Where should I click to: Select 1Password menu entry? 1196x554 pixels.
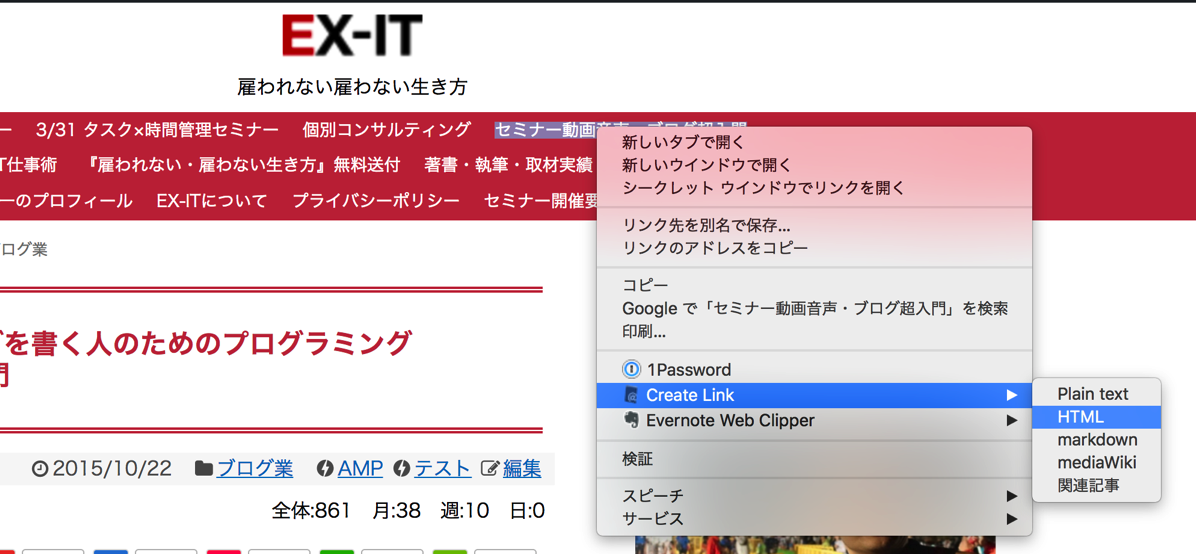814,370
